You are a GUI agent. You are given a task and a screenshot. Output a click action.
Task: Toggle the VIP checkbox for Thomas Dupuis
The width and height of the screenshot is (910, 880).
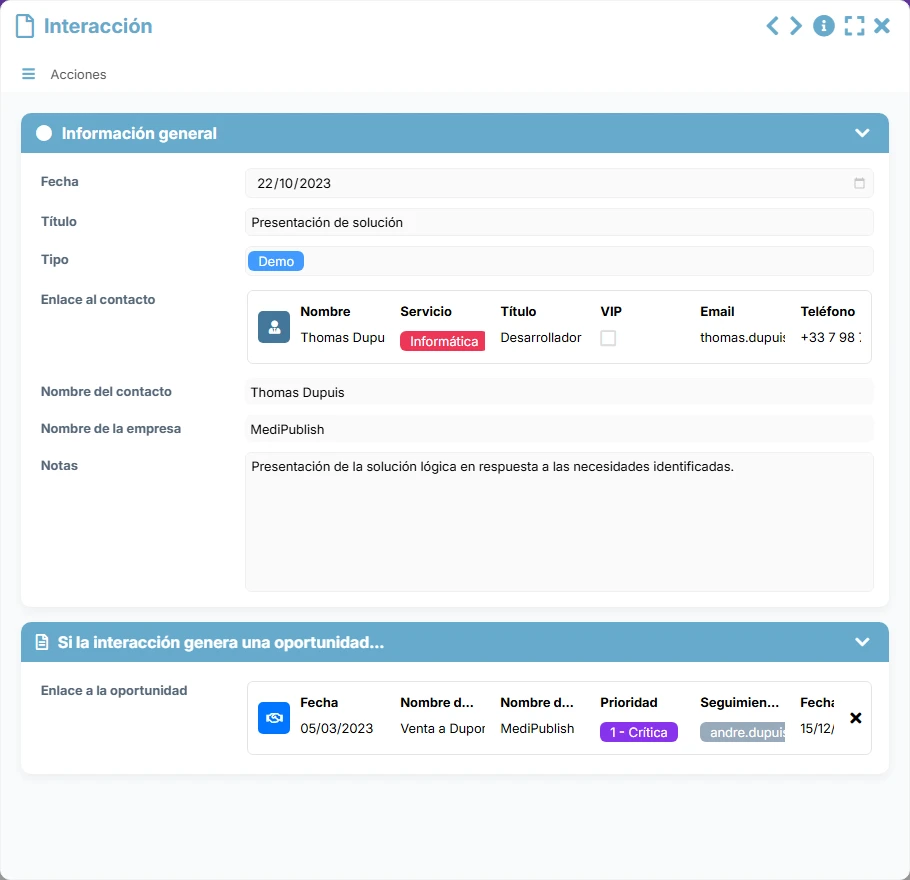[x=608, y=338]
